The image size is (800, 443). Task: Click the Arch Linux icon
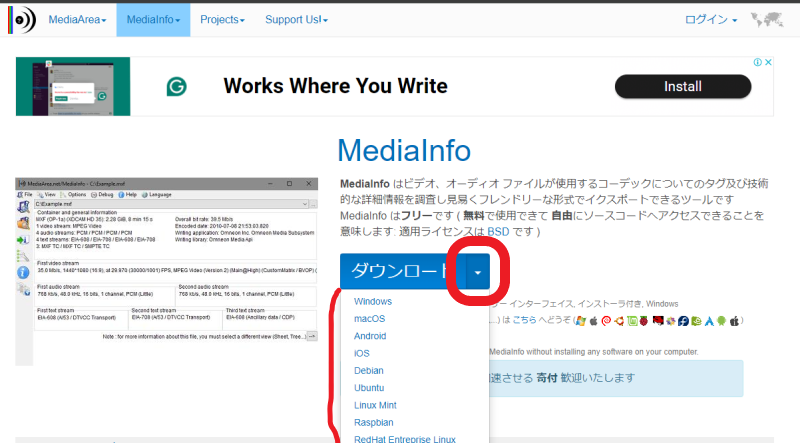[x=709, y=321]
